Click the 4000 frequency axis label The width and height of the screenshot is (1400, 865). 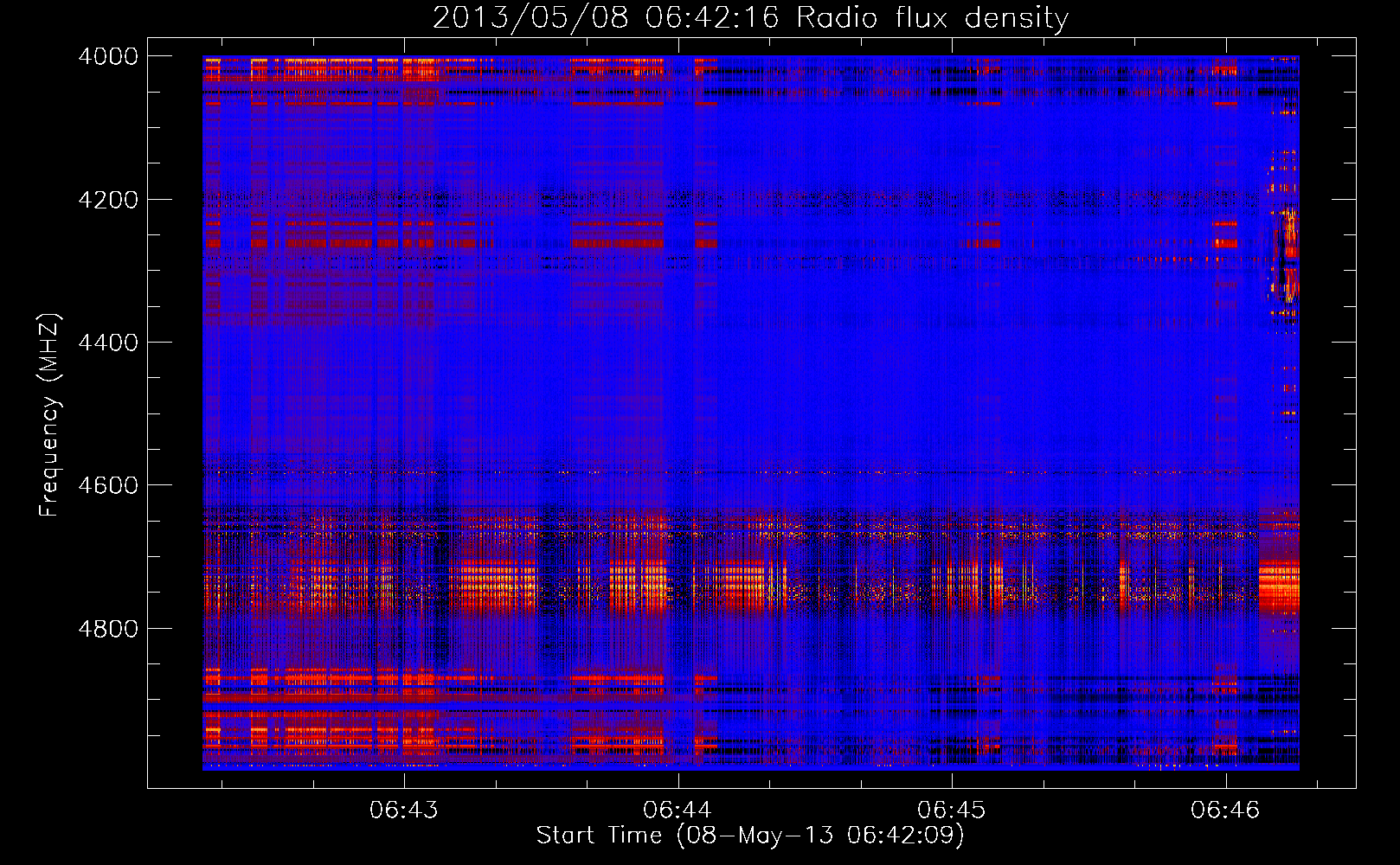point(107,56)
